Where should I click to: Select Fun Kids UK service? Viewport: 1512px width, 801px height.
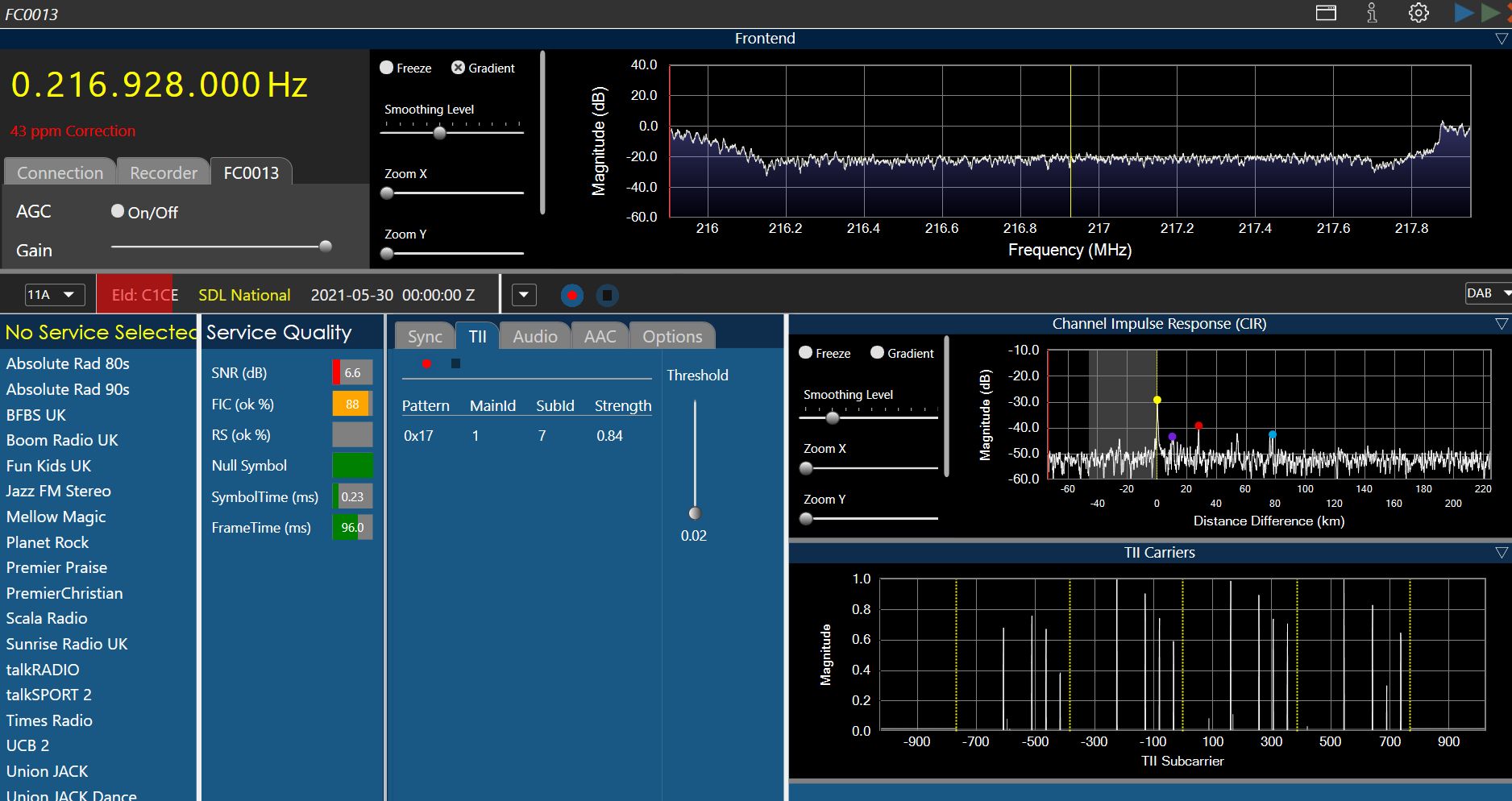coord(48,466)
